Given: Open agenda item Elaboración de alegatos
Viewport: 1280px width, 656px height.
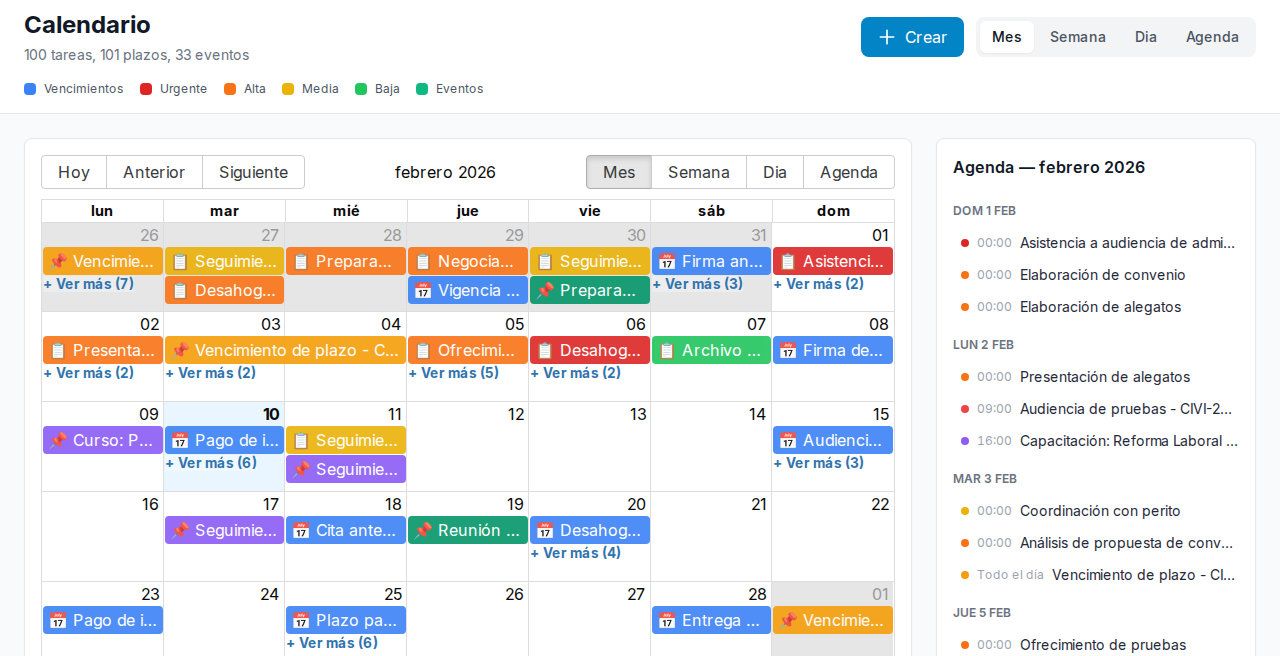Looking at the screenshot, I should pos(1096,307).
